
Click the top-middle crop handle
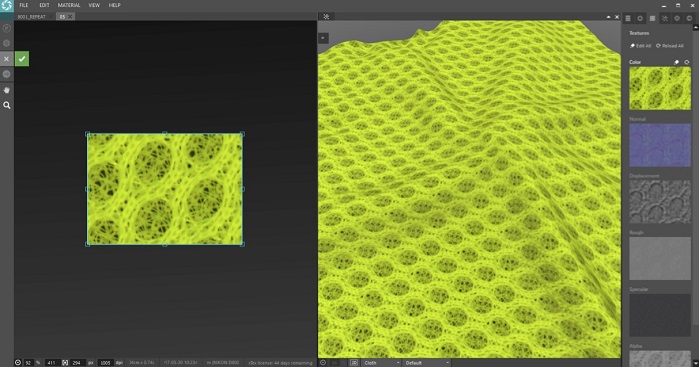pyautogui.click(x=165, y=133)
